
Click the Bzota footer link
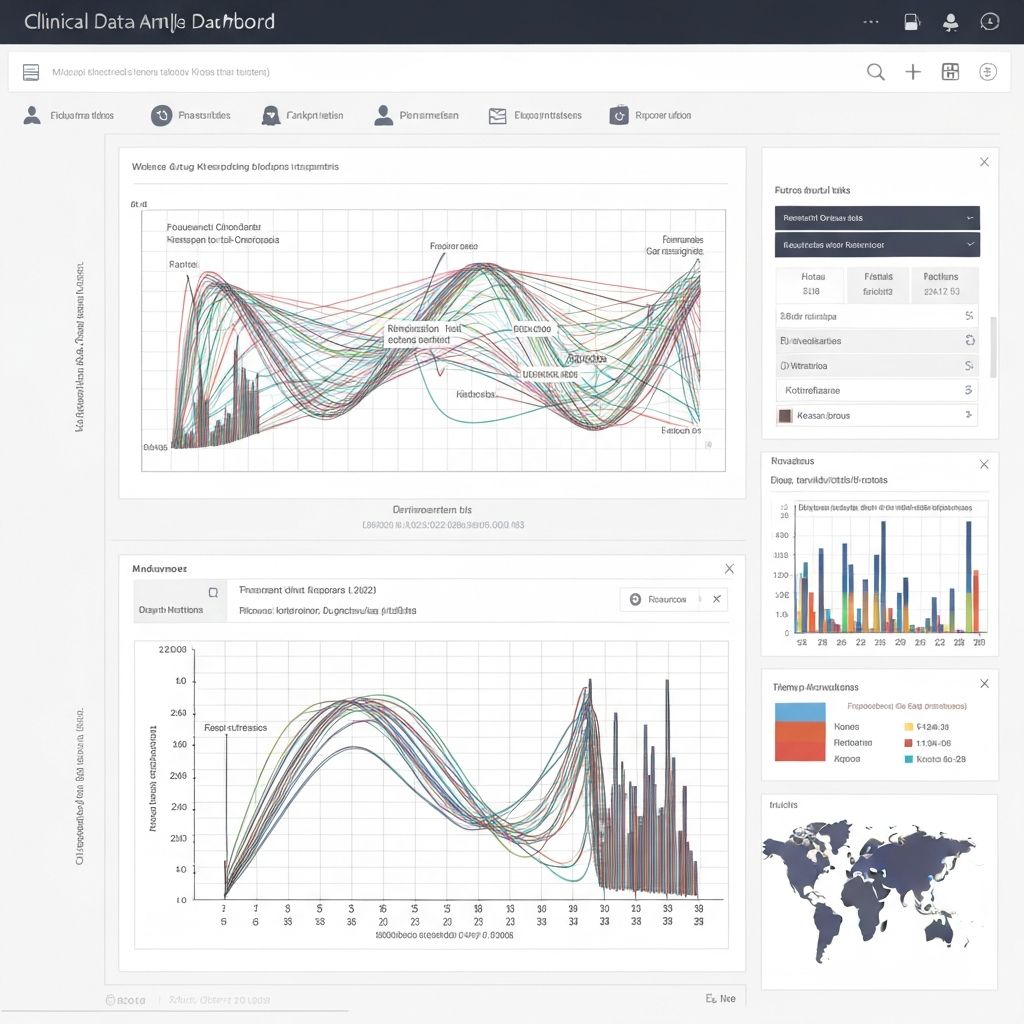(125, 1000)
